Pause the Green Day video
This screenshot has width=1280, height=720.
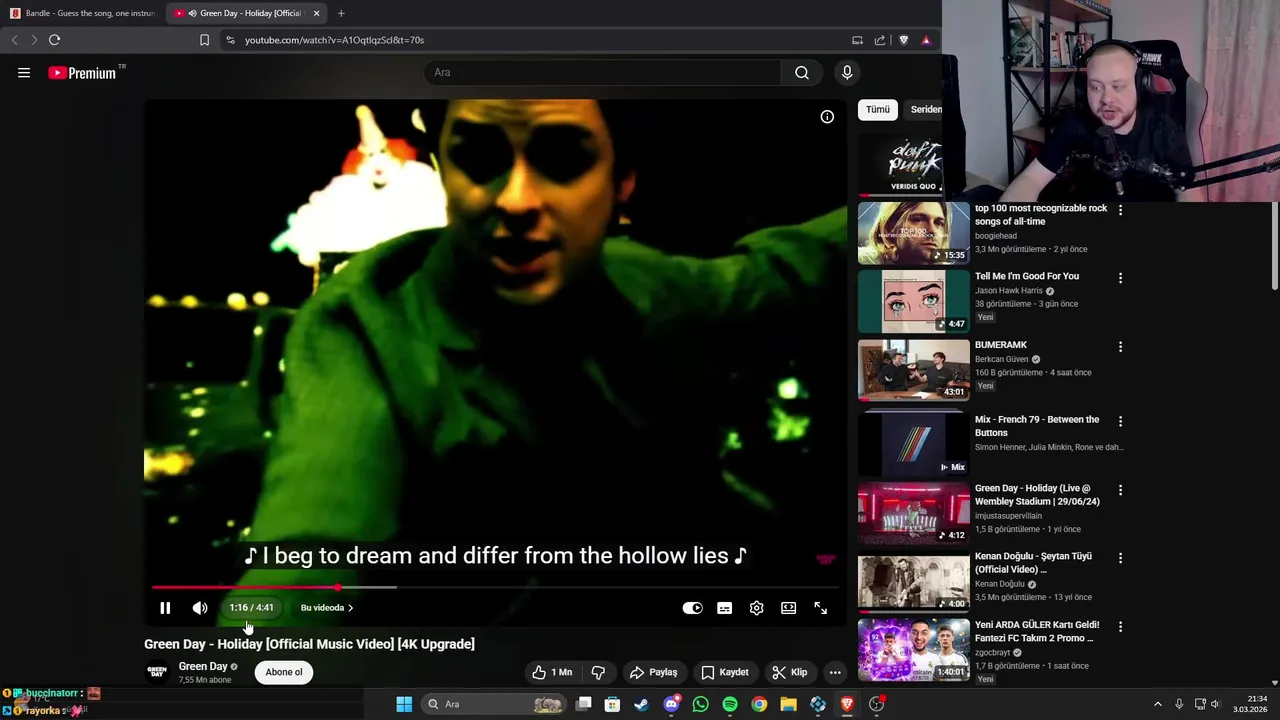(165, 608)
